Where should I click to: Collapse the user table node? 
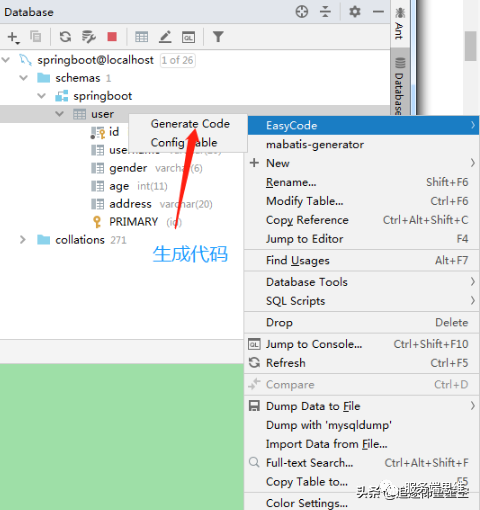(x=59, y=114)
